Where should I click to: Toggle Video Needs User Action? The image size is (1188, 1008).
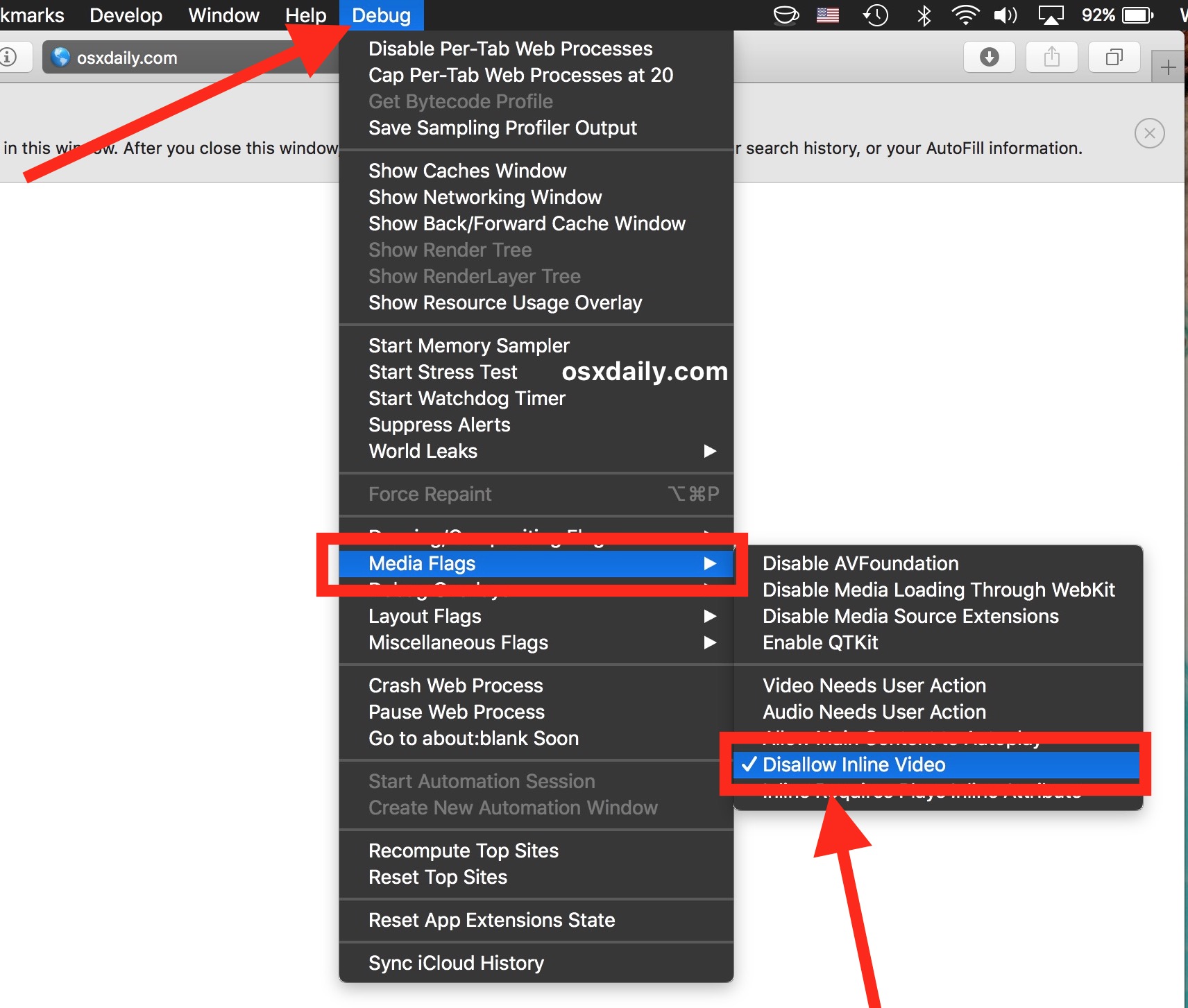(x=874, y=685)
